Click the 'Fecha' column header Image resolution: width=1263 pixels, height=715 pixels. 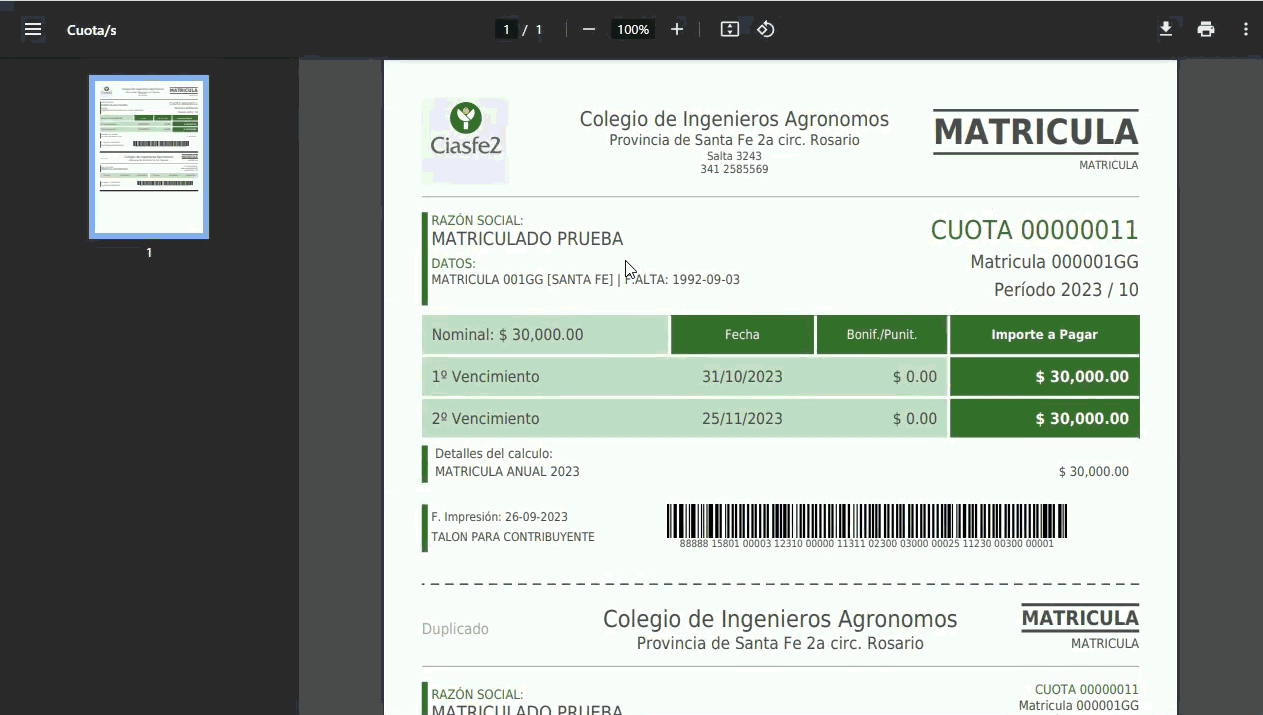tap(742, 335)
